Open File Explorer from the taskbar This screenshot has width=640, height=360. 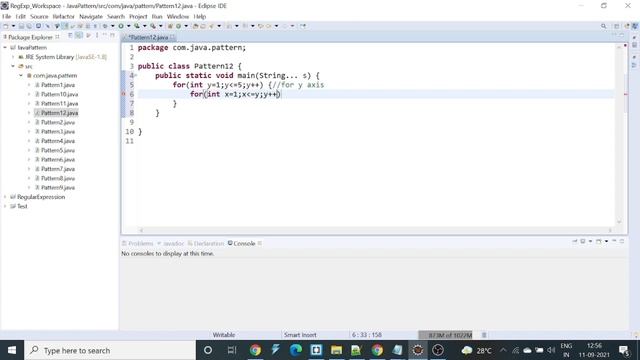tap(336, 350)
